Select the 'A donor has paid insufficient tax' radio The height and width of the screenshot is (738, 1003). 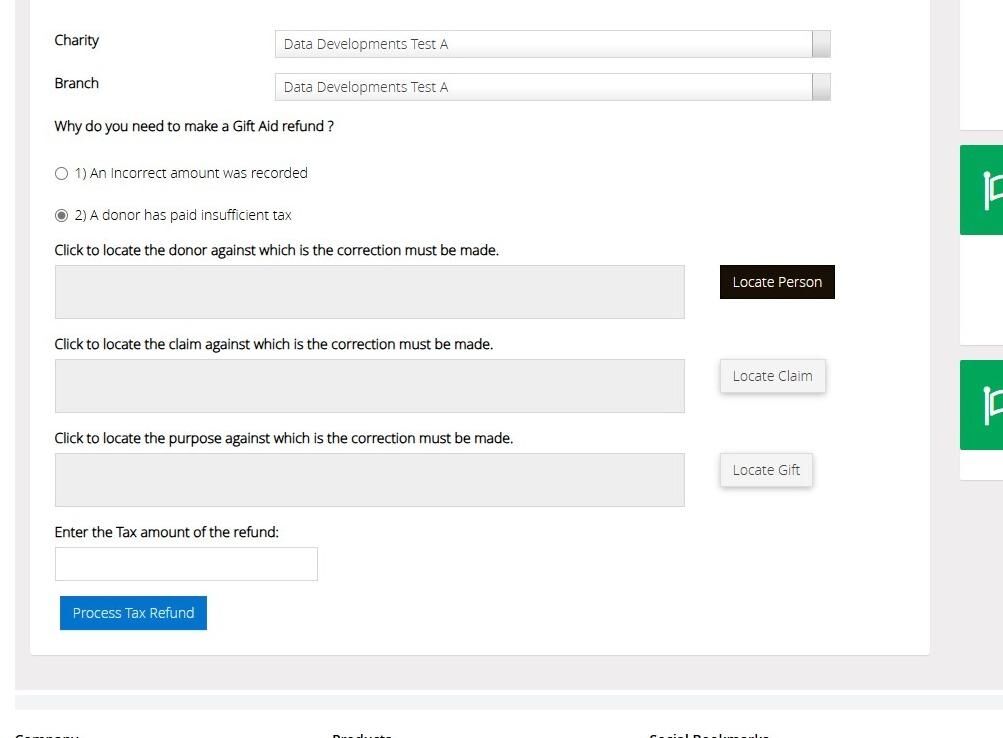click(61, 216)
